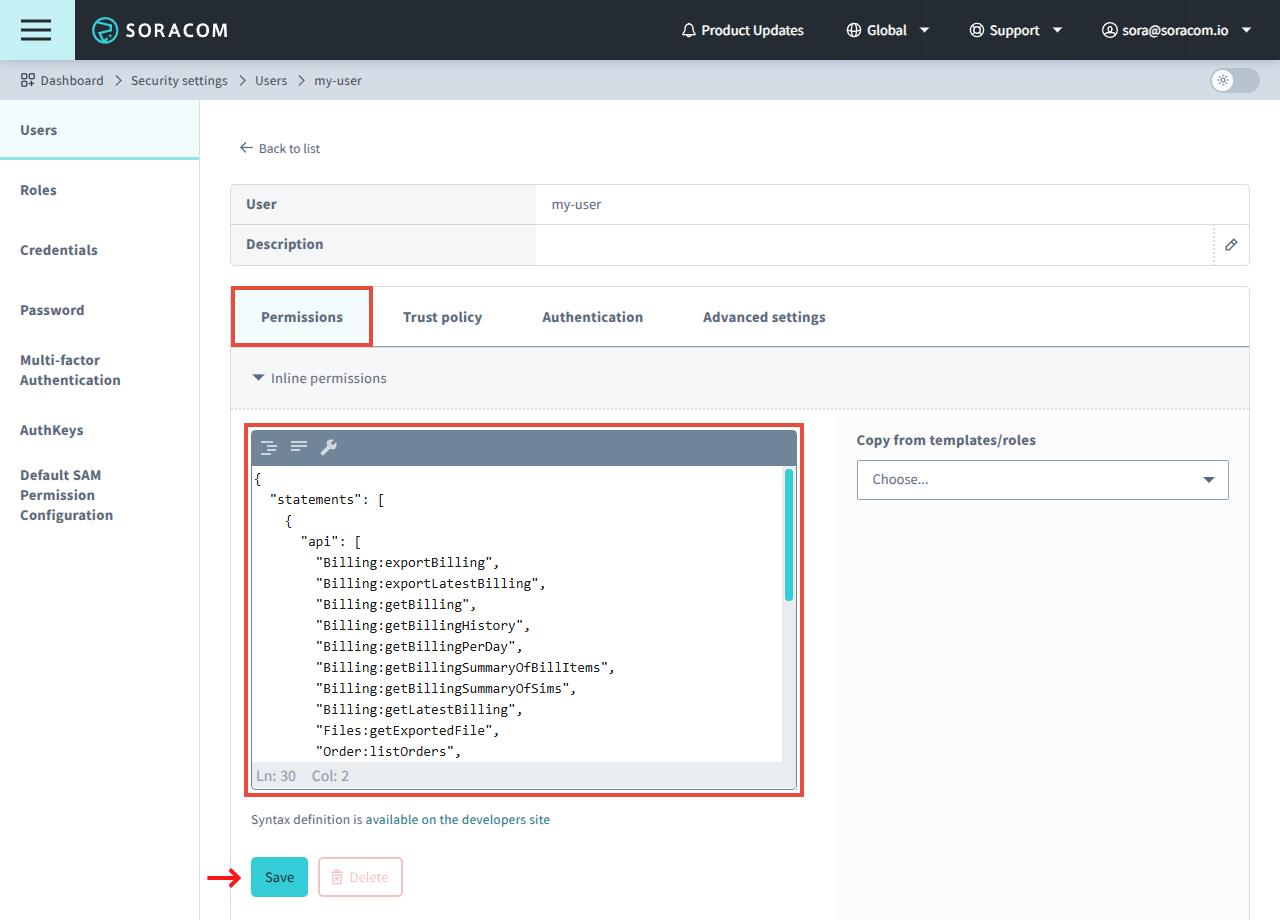The image size is (1280, 920).
Task: Open the Support dropdown menu
Action: click(1015, 30)
